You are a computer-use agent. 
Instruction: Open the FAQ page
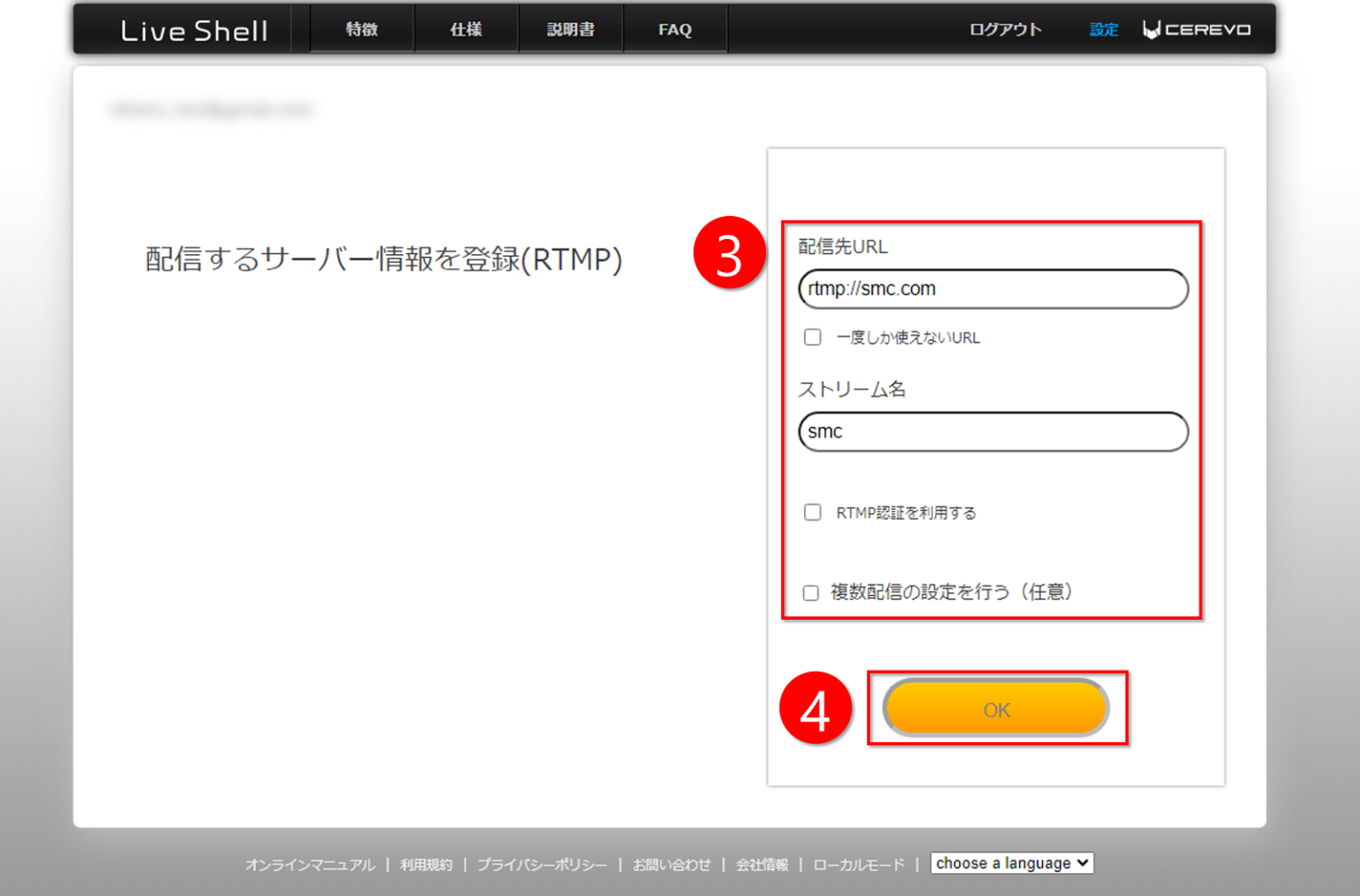(x=675, y=29)
